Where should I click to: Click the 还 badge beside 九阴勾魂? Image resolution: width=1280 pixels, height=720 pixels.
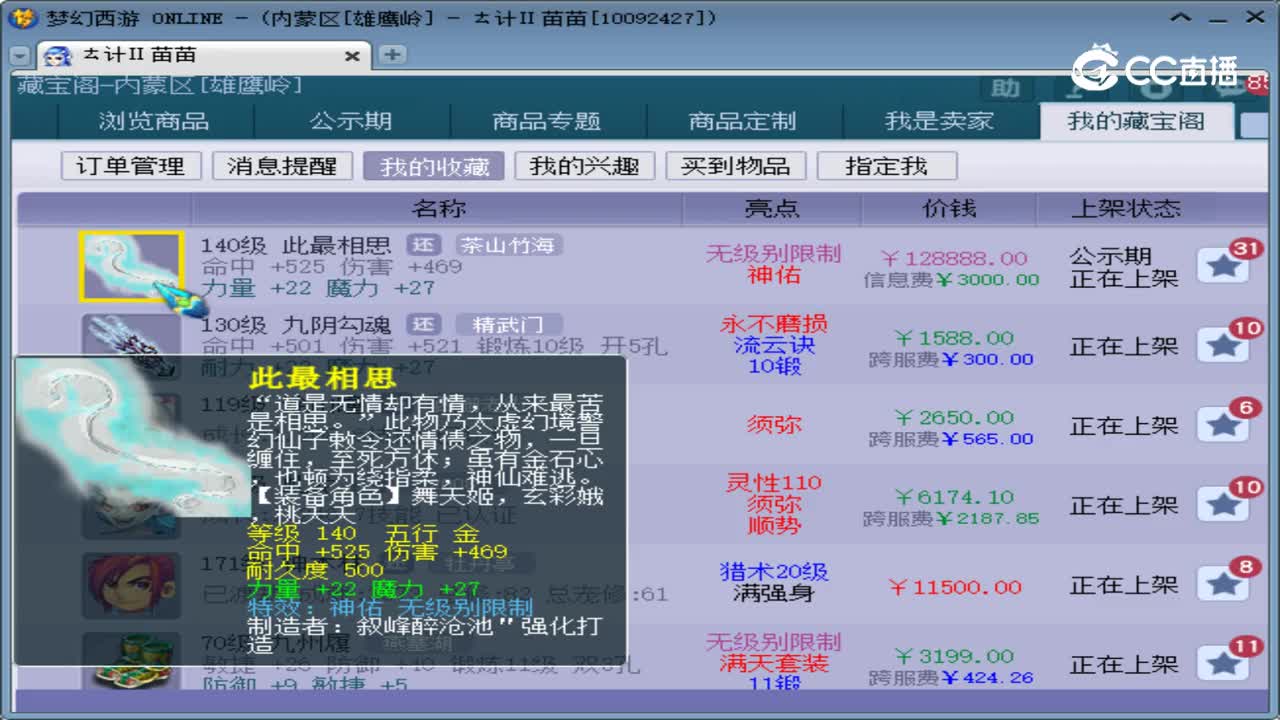pos(424,325)
